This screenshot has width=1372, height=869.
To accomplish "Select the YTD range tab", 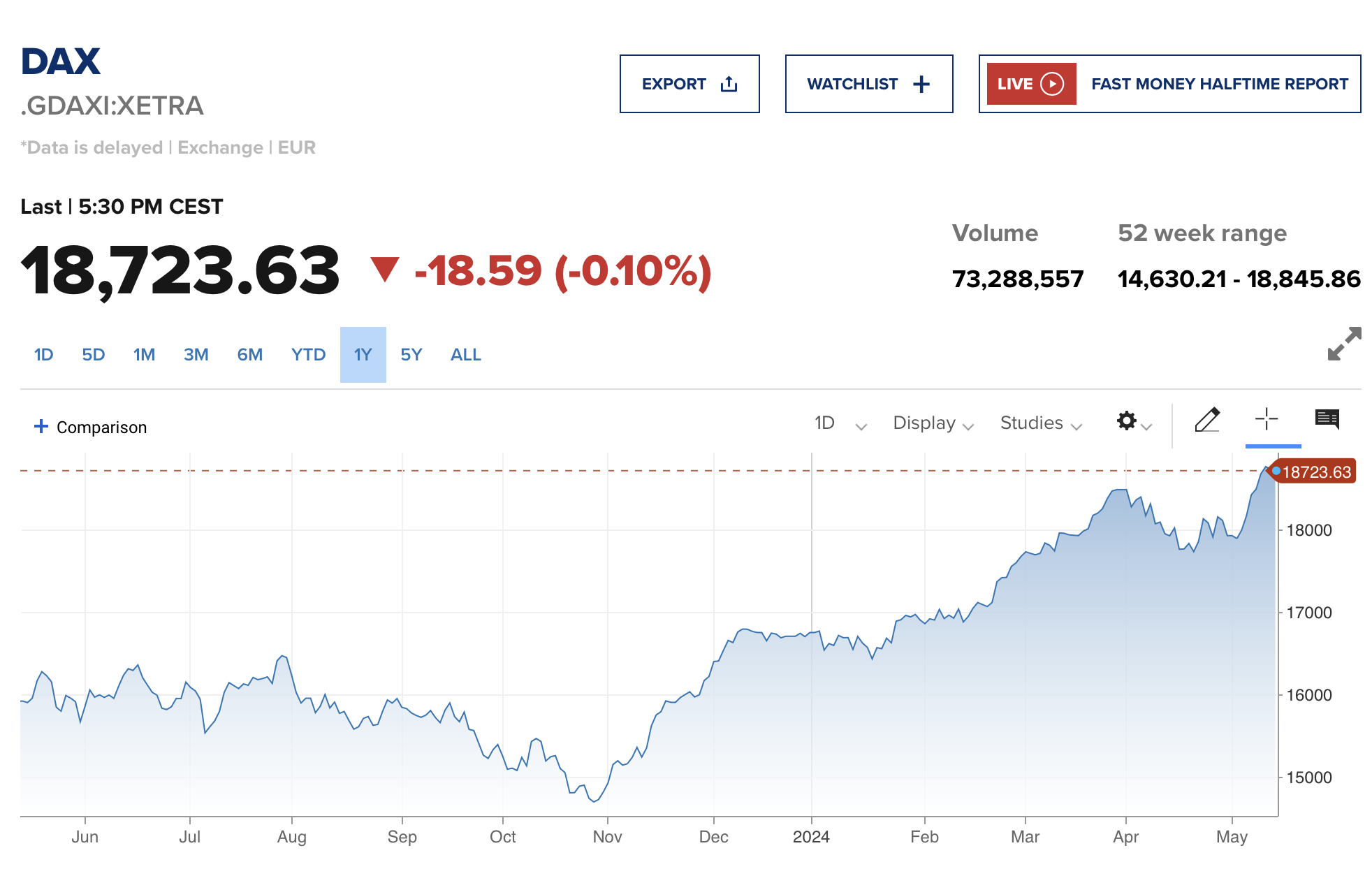I will [x=308, y=355].
